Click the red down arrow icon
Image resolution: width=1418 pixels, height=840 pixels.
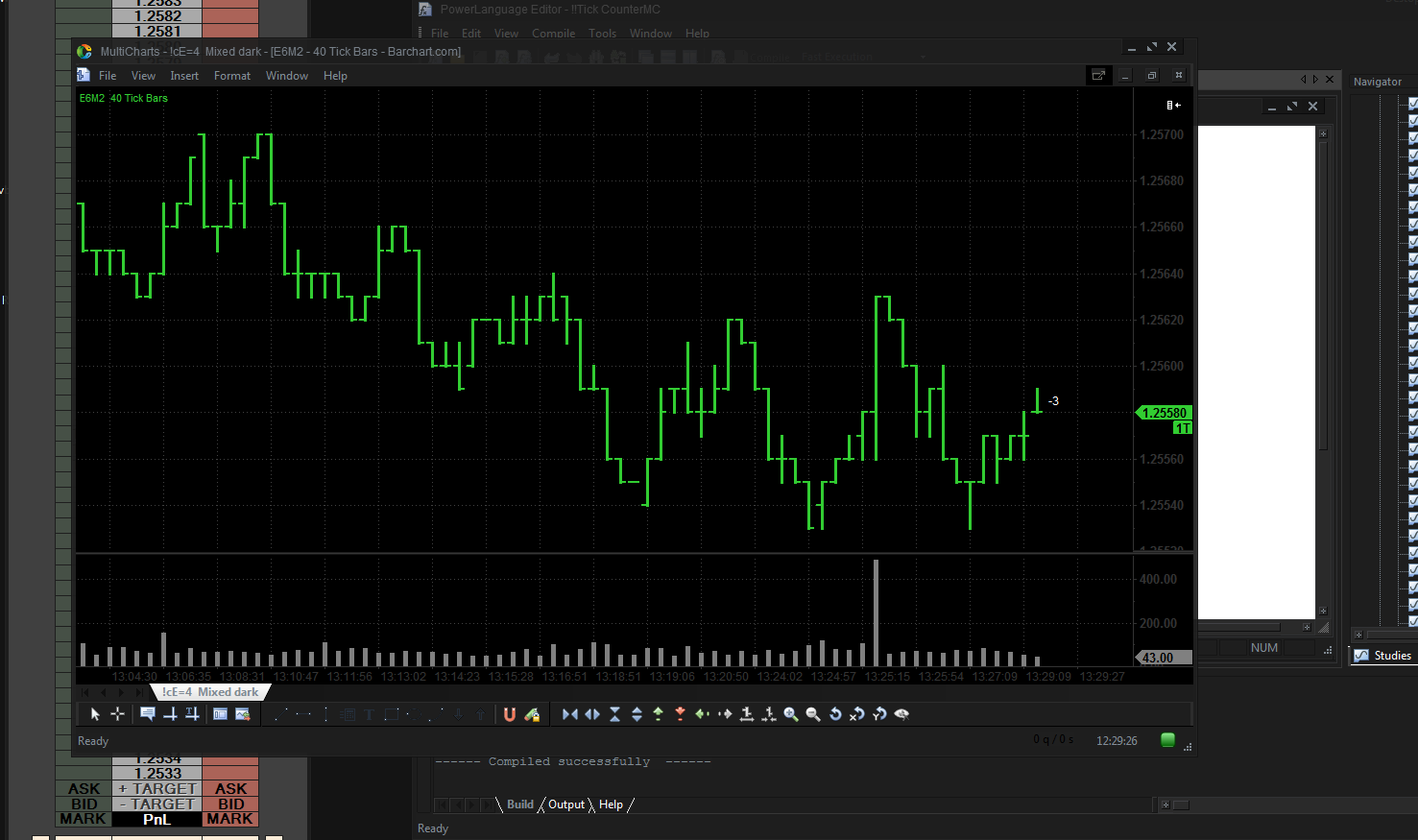[x=680, y=714]
